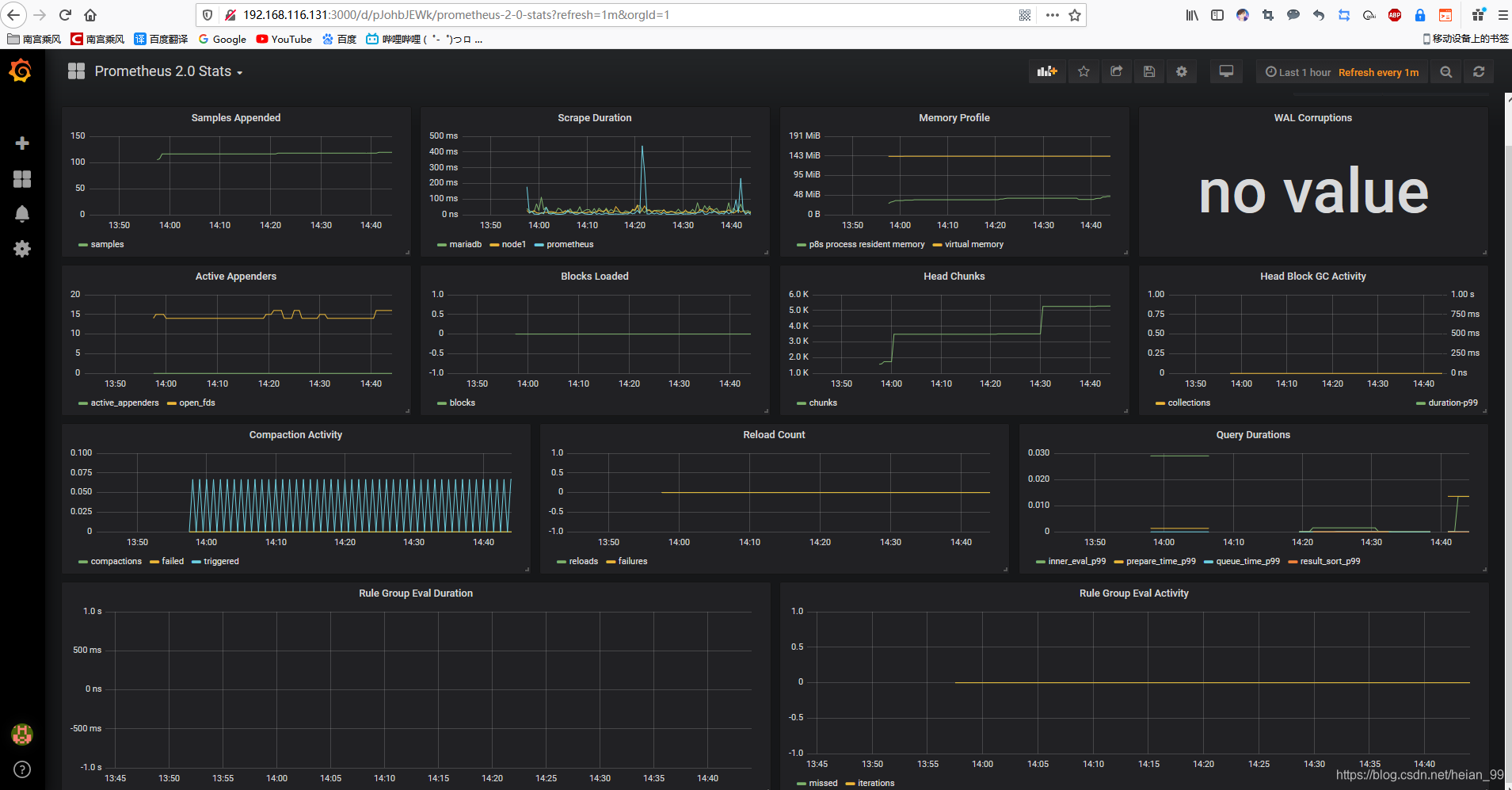The image size is (1512, 790).
Task: Click Refresh every 1m interval text
Action: pyautogui.click(x=1378, y=72)
